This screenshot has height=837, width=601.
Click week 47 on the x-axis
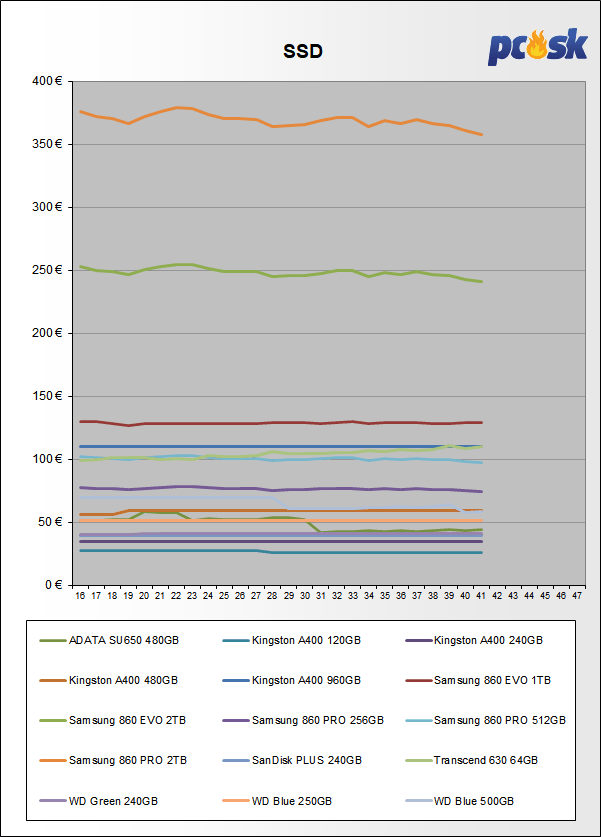click(x=577, y=596)
